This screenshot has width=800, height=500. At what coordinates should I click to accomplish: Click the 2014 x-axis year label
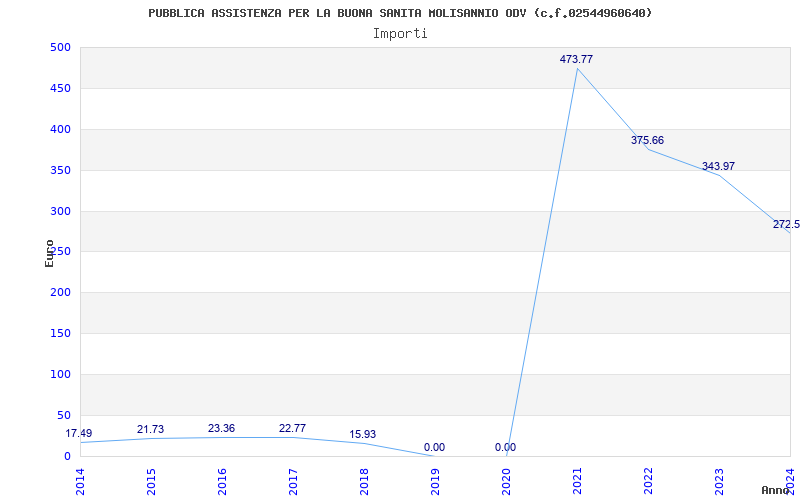point(80,481)
